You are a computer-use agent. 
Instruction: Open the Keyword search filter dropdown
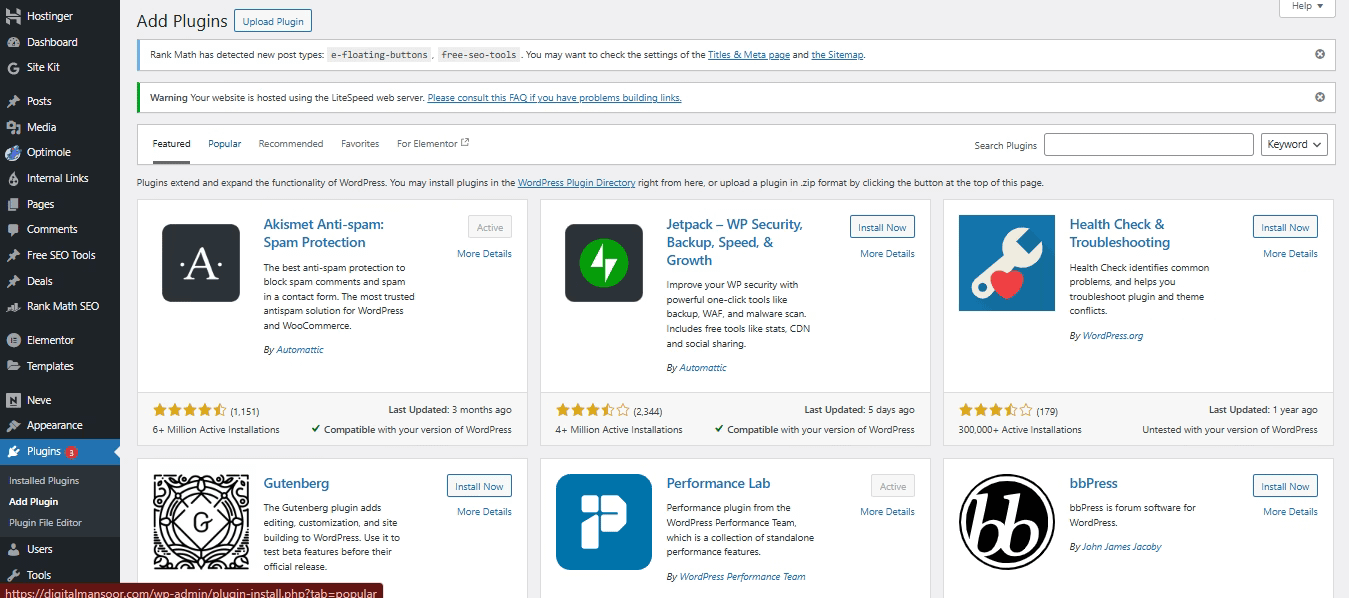[x=1293, y=144]
